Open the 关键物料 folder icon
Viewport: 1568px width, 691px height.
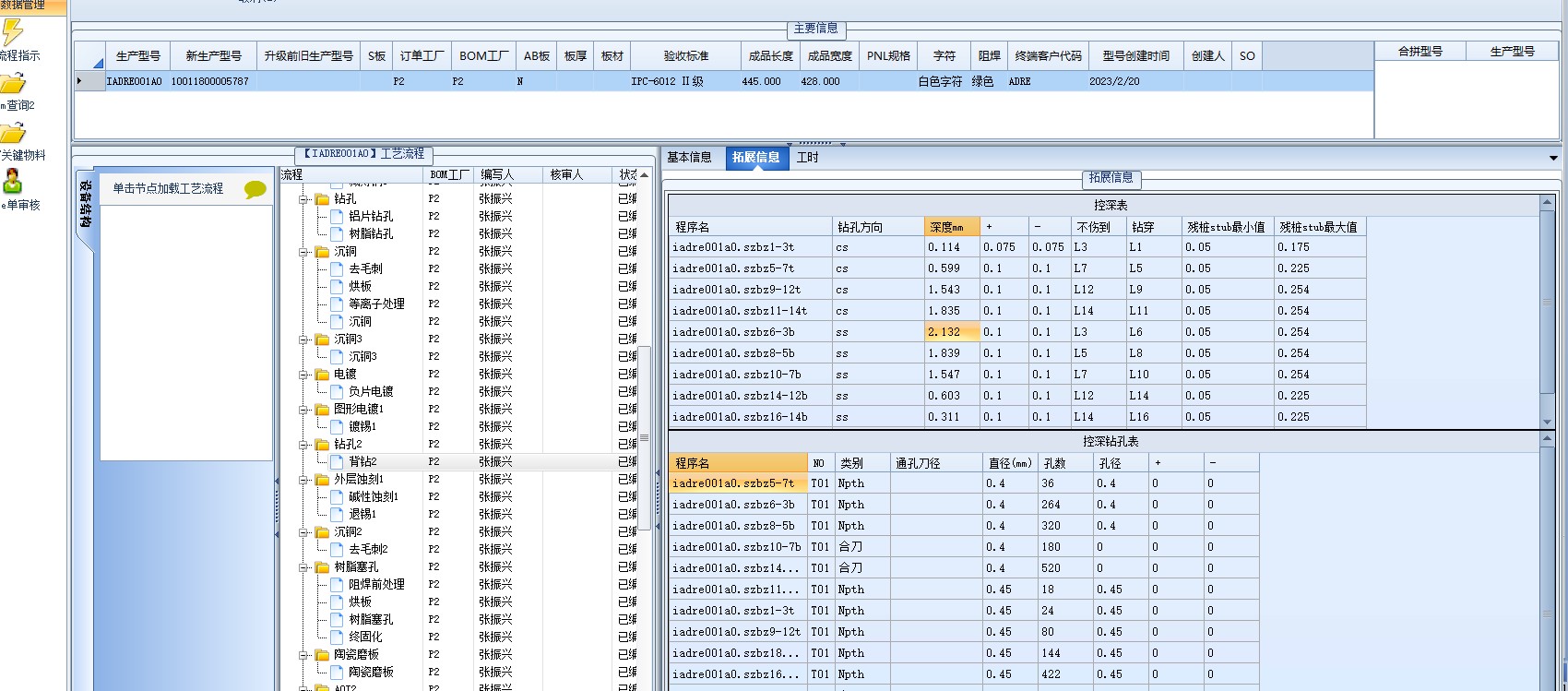[12, 133]
